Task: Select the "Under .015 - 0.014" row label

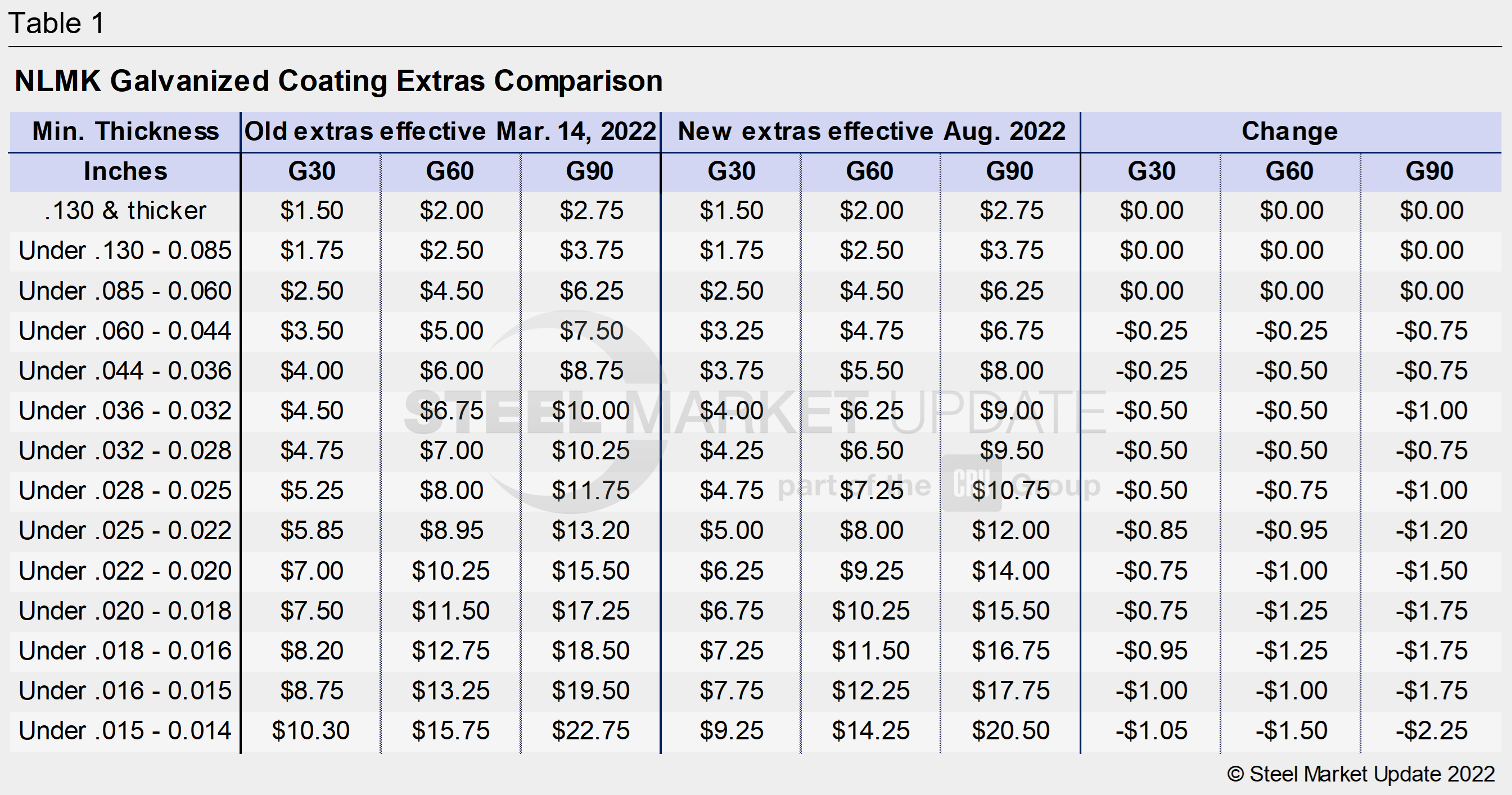Action: point(125,731)
